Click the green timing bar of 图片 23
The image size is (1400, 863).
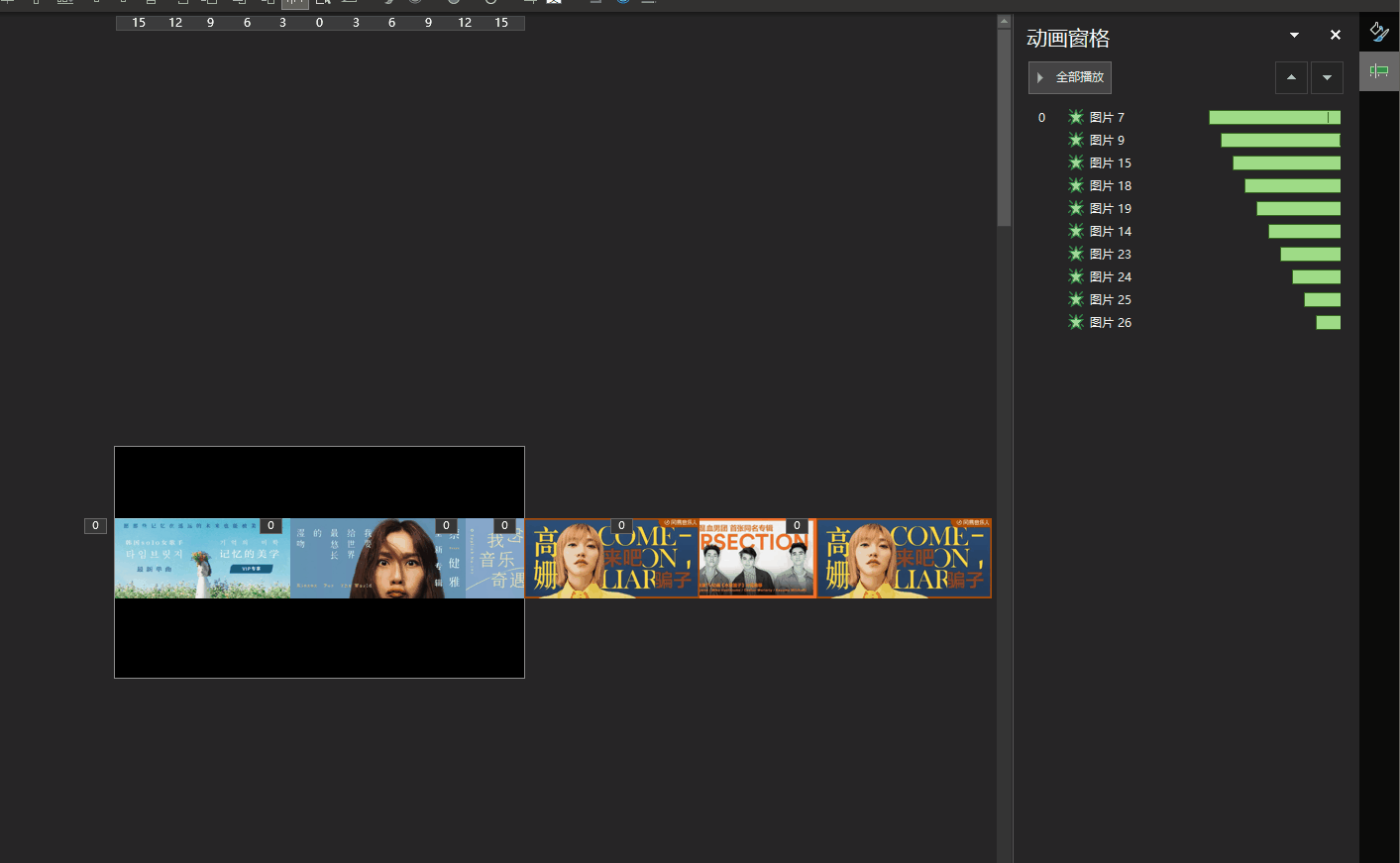click(1311, 254)
